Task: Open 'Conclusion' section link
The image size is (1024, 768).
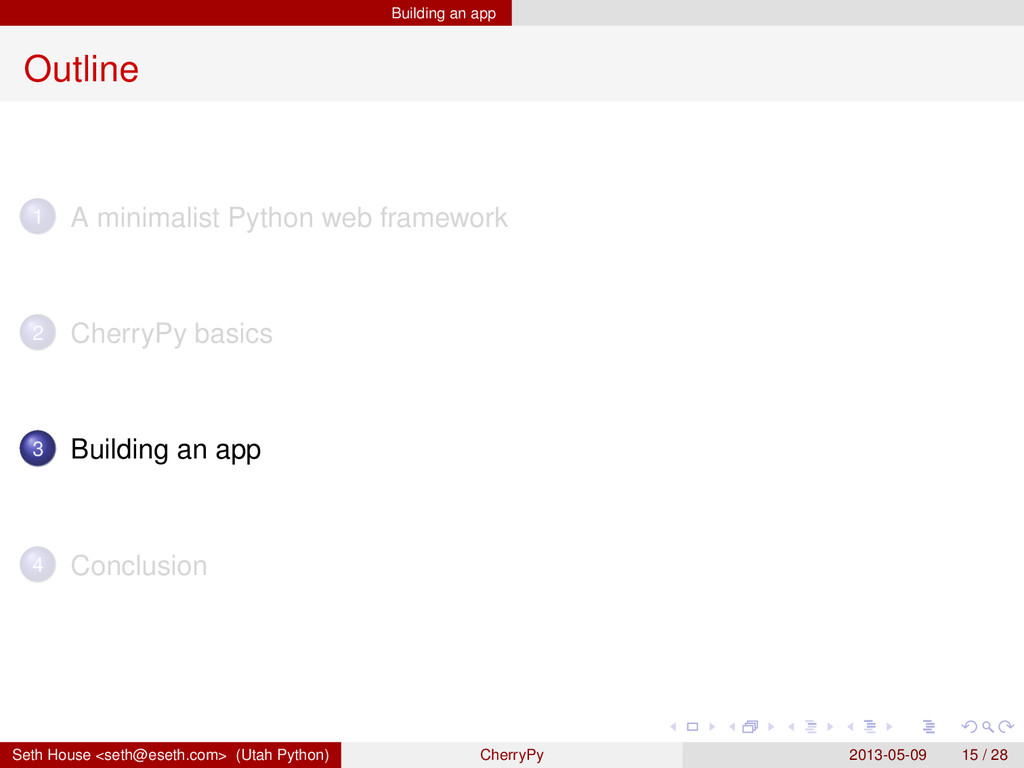Action: click(x=139, y=566)
